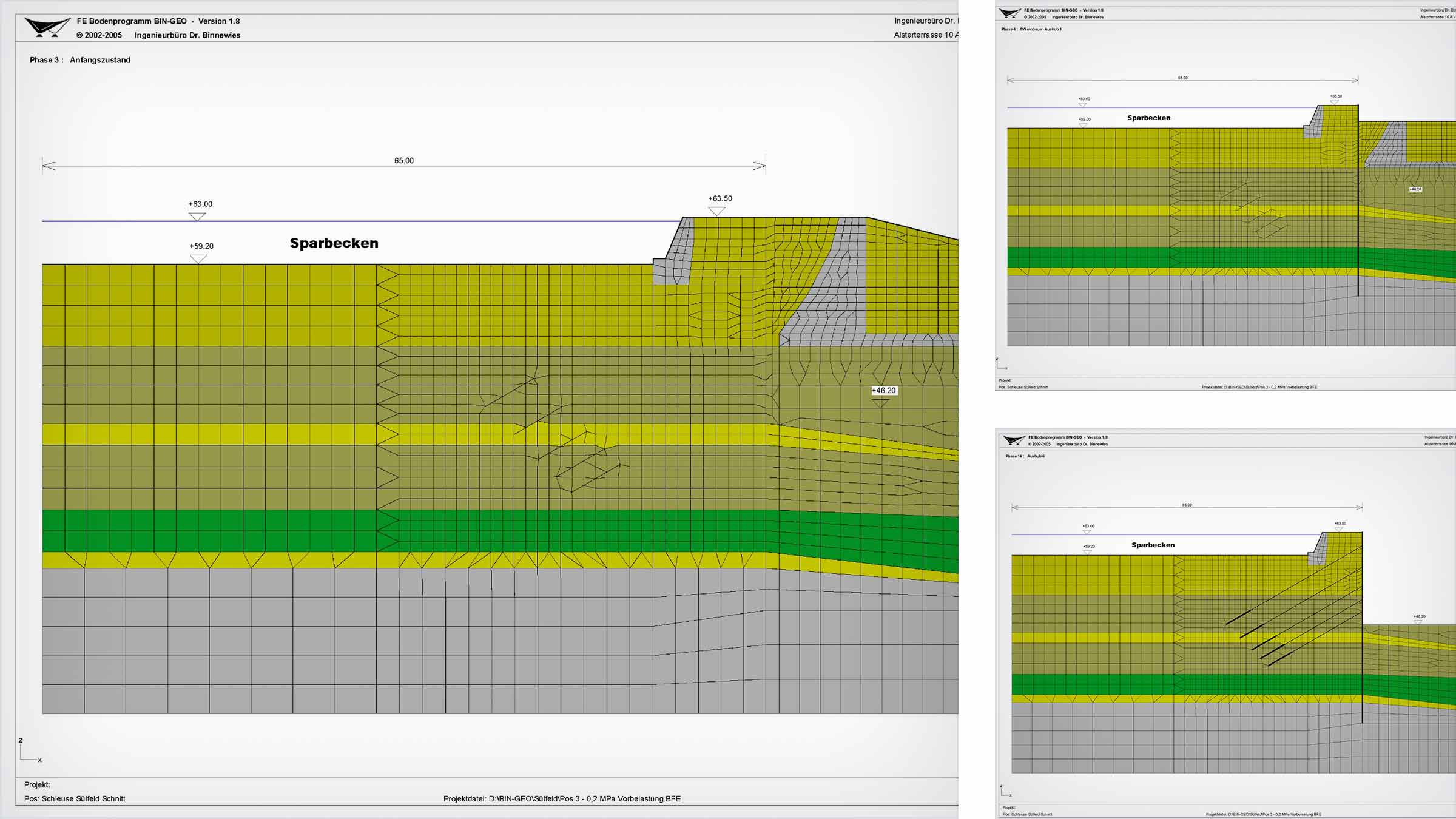Screen dimensions: 1456x819
Task: Click the Projektdatei path in the Phase 4 footer
Action: [1259, 387]
